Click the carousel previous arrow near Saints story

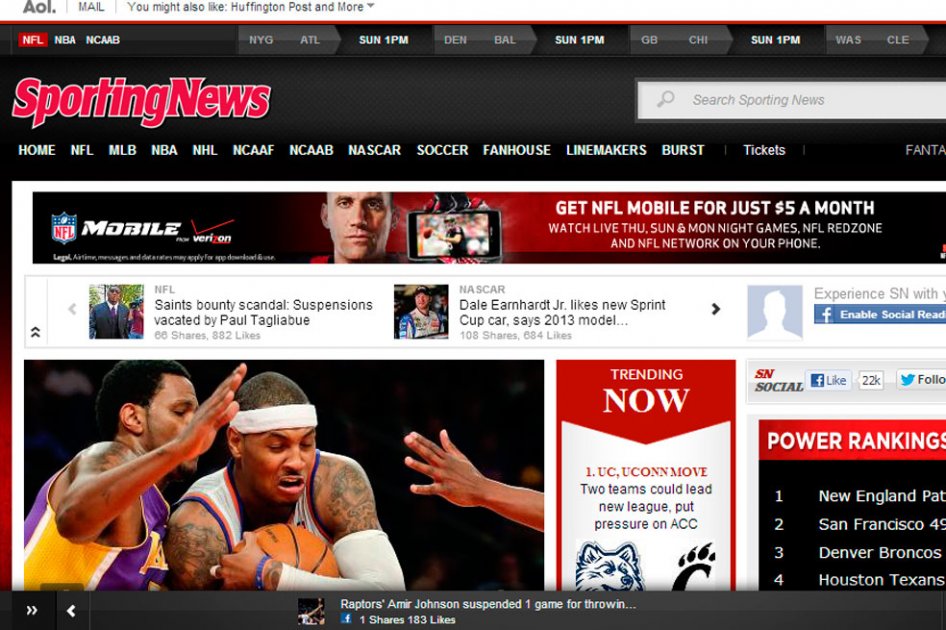[x=72, y=310]
